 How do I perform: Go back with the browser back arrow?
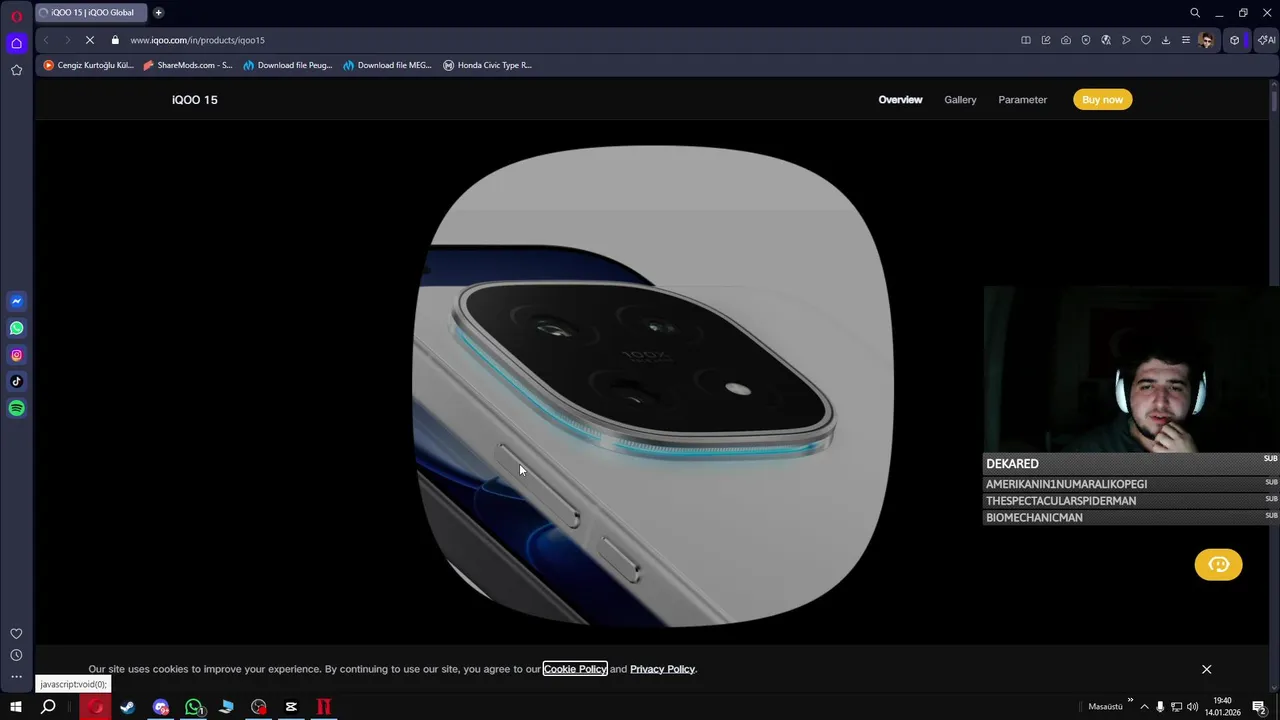click(x=46, y=40)
